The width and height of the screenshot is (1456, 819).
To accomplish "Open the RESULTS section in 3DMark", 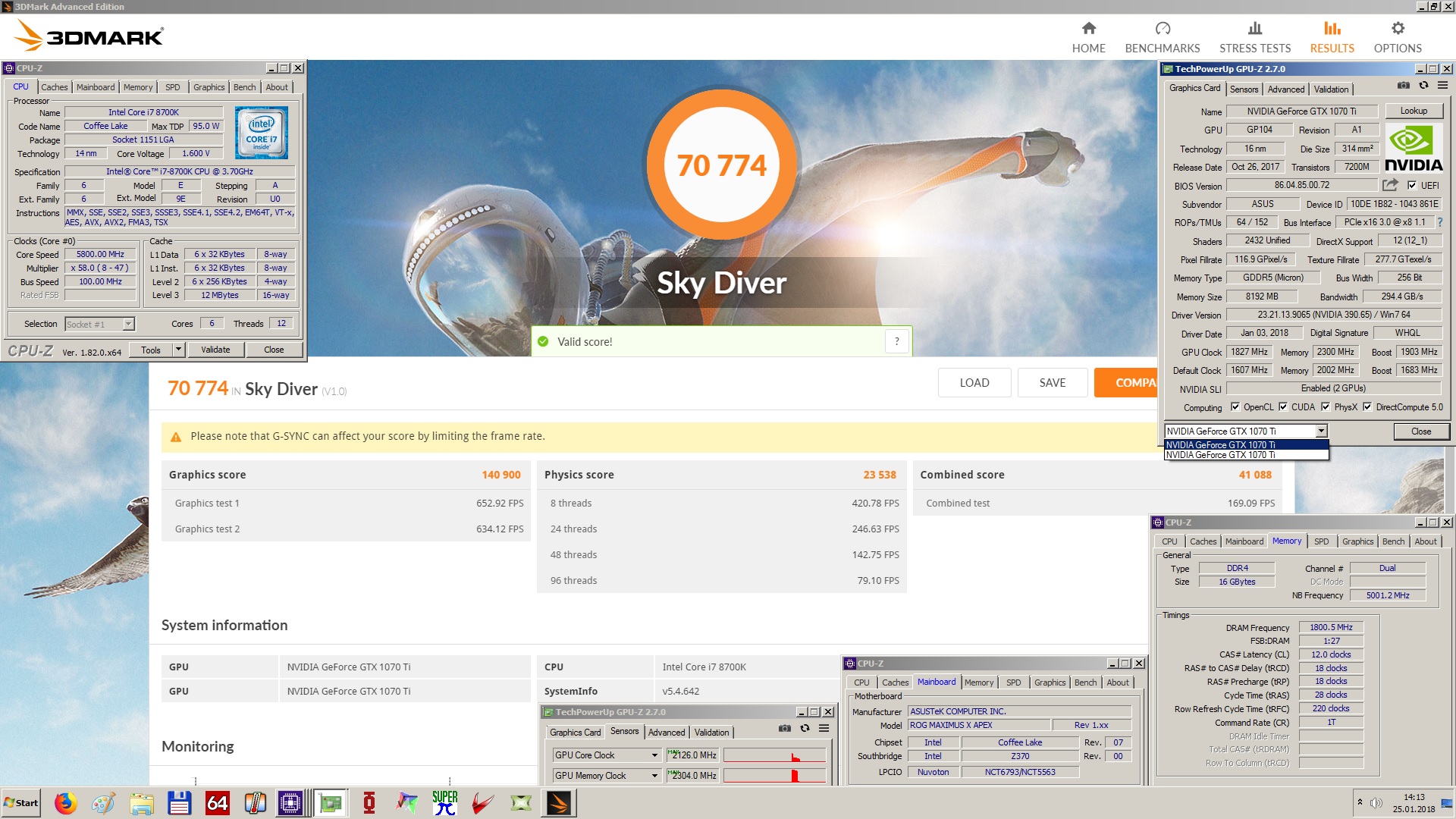I will pos(1332,37).
